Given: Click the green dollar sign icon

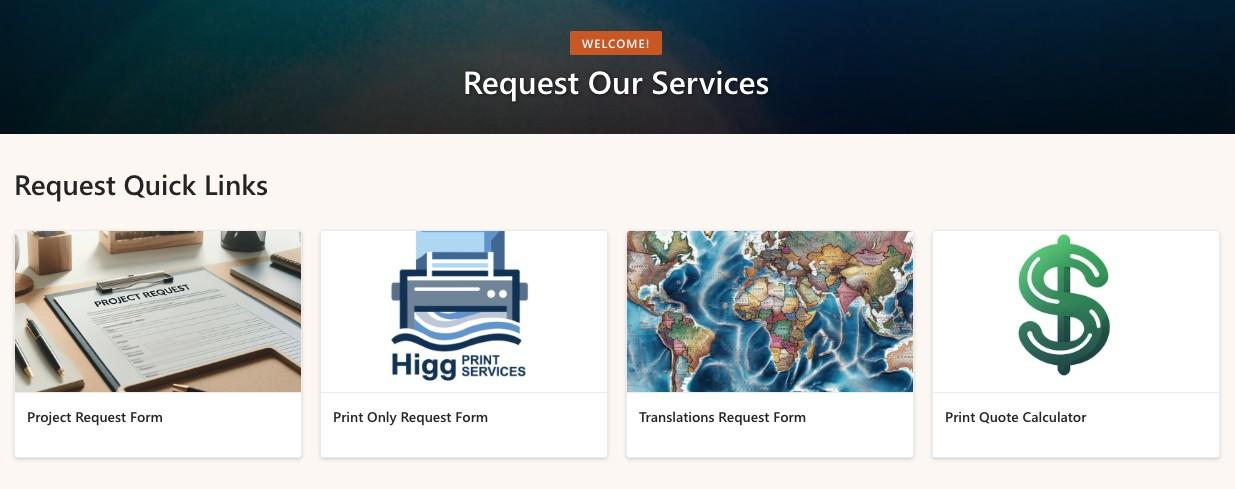Looking at the screenshot, I should [1064, 305].
